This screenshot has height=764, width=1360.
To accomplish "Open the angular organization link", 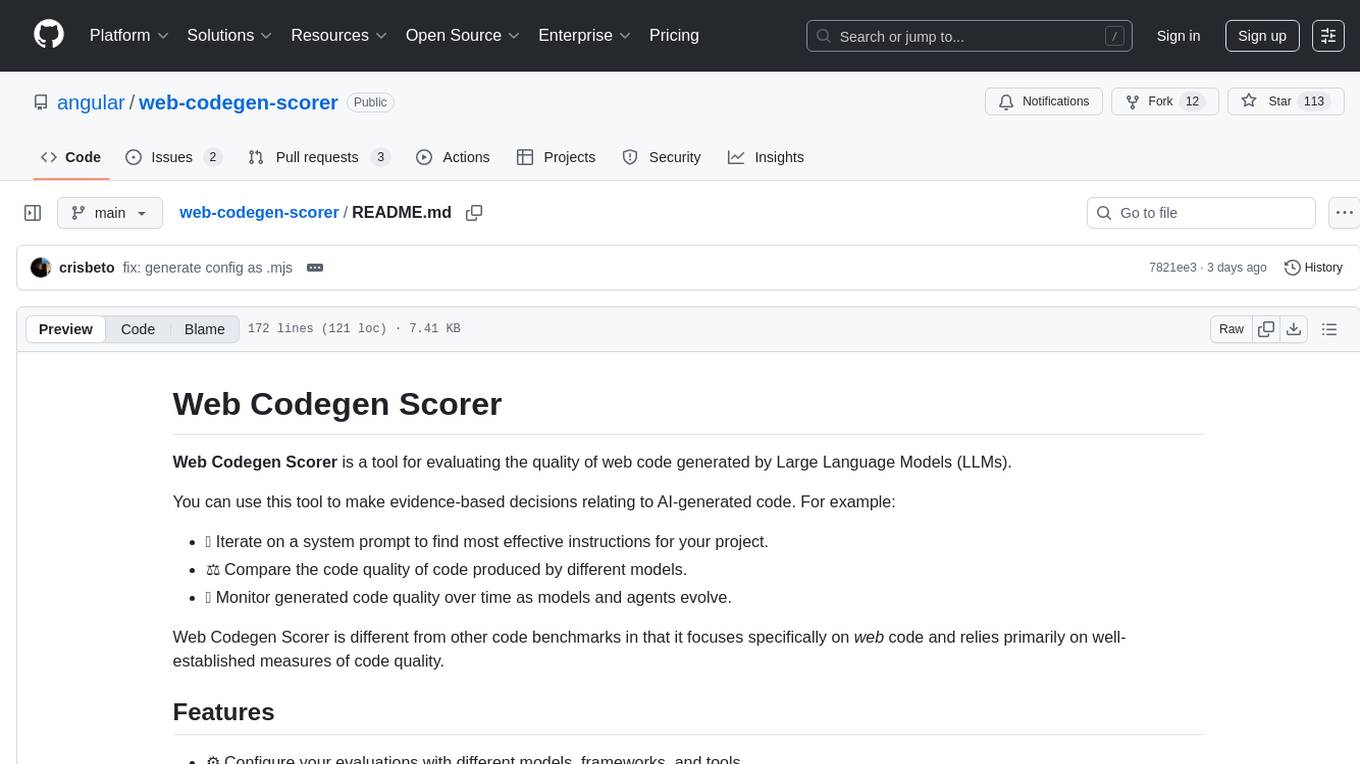I will coord(91,102).
